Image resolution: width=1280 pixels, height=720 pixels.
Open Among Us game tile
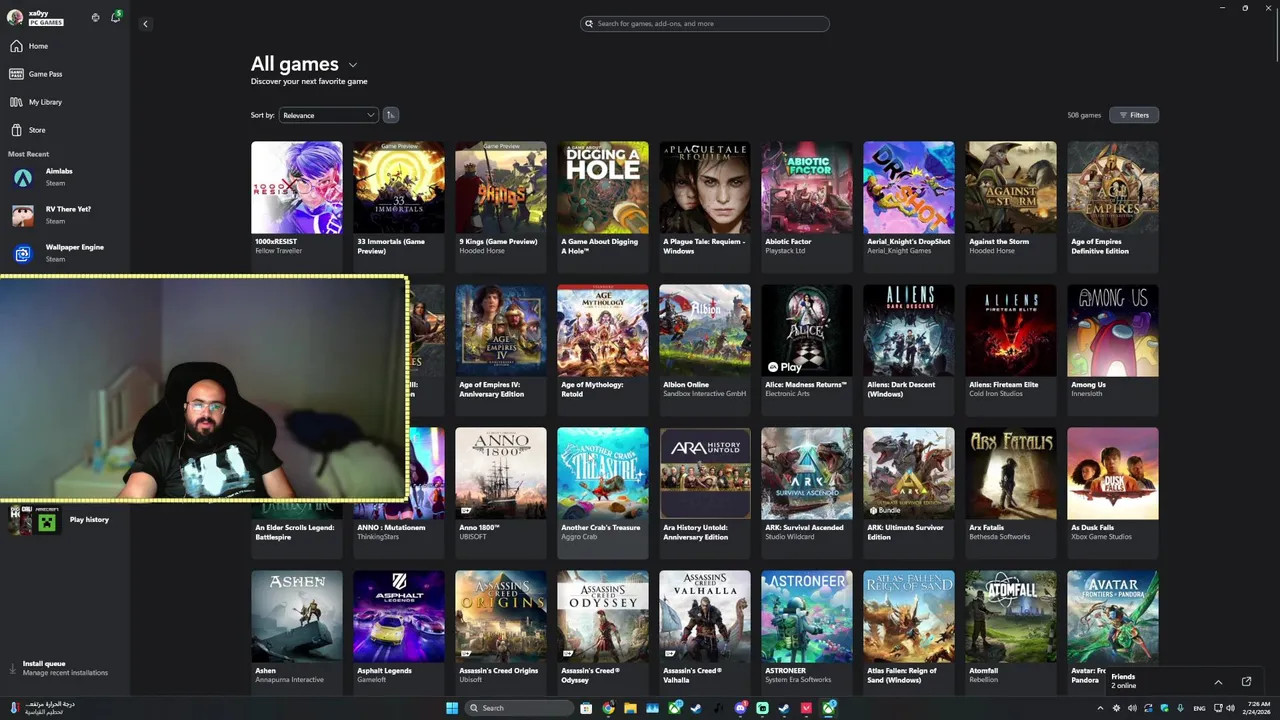tap(1113, 349)
